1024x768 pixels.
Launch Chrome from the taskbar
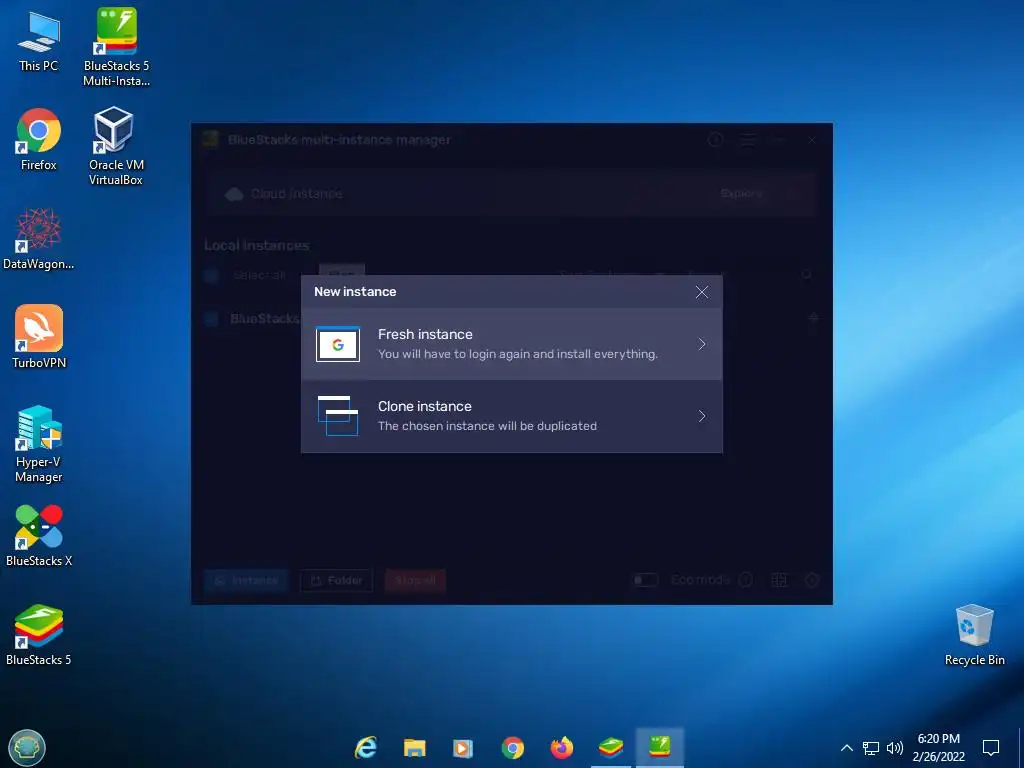coord(513,748)
